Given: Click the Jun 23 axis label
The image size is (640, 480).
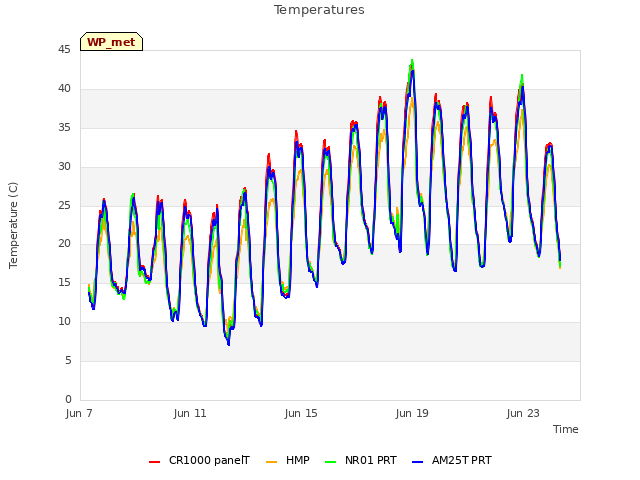Looking at the screenshot, I should coord(523,413).
